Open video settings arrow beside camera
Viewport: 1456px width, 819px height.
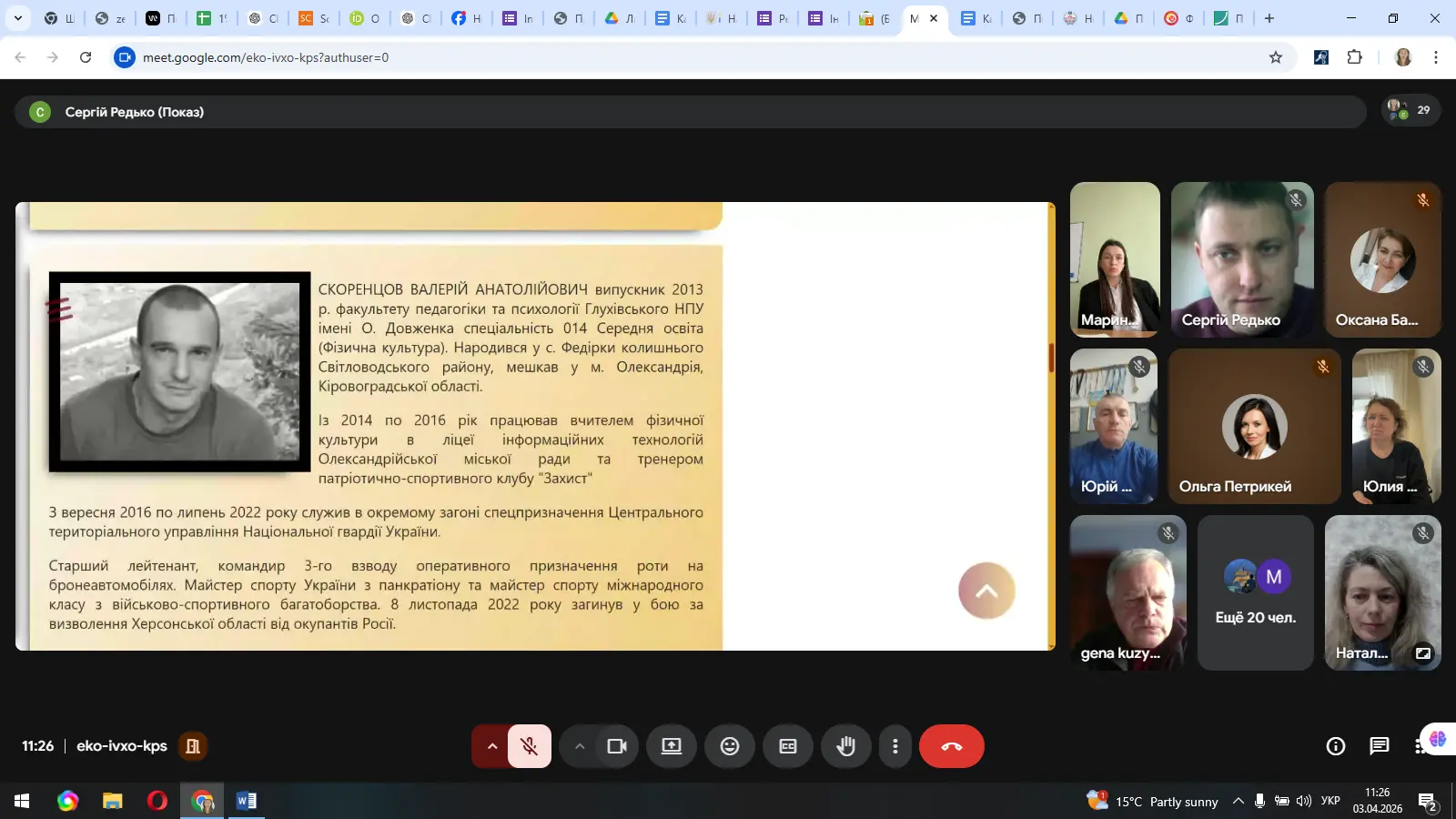[579, 746]
